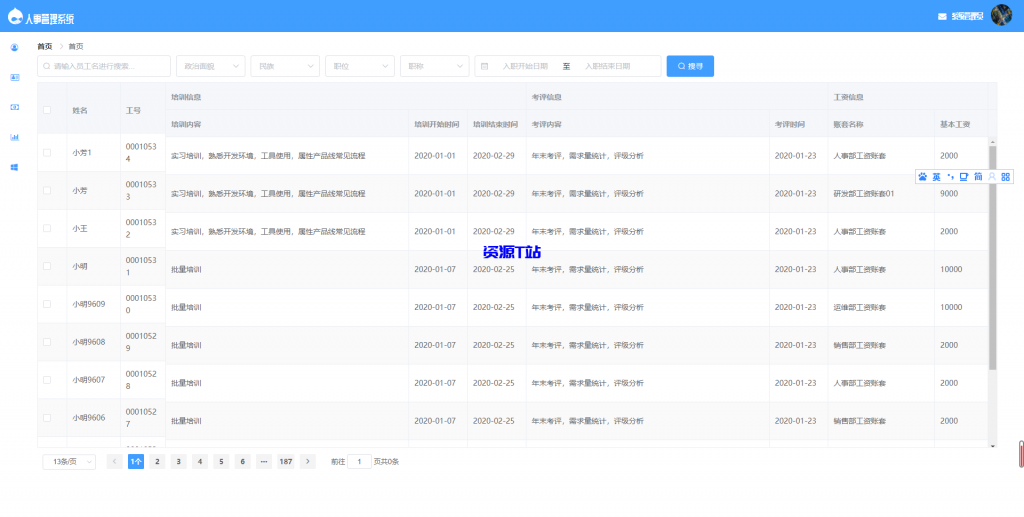Click the grid icon on IME toolbar
The image size is (1024, 517).
(1005, 177)
